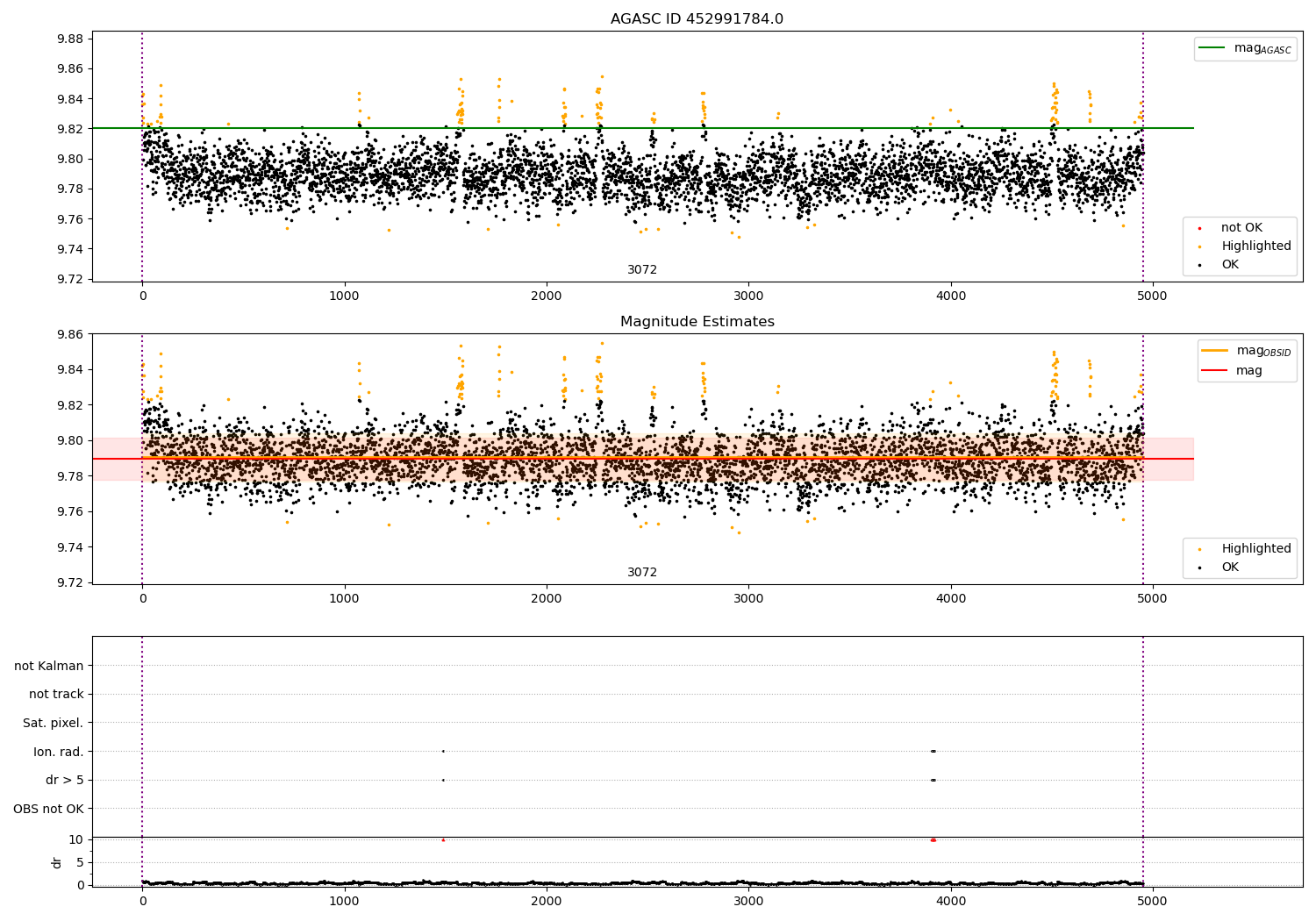Click the 'OK' entry in the Magnitude Estimates legend

pyautogui.click(x=1230, y=568)
